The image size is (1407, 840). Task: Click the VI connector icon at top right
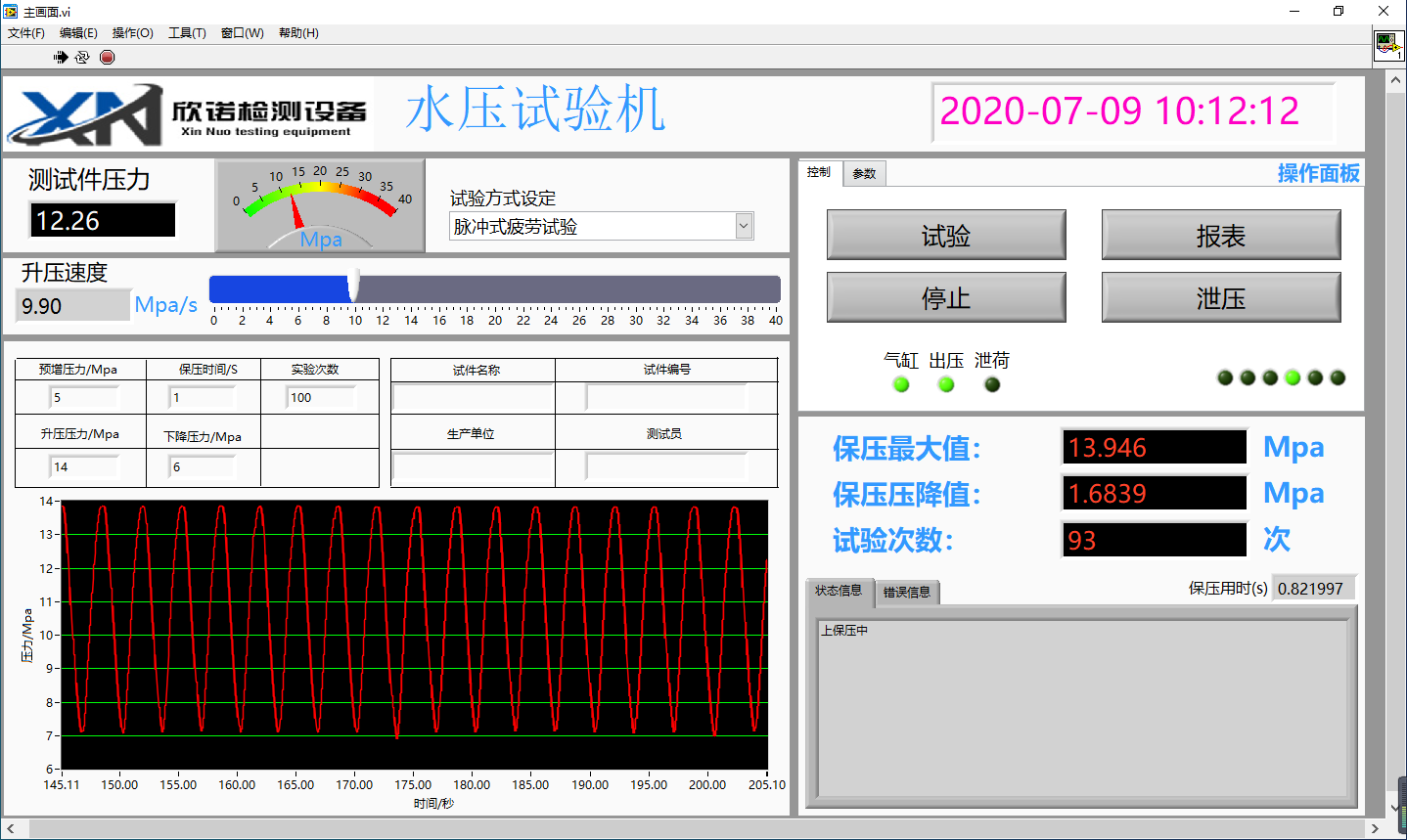pyautogui.click(x=1388, y=45)
